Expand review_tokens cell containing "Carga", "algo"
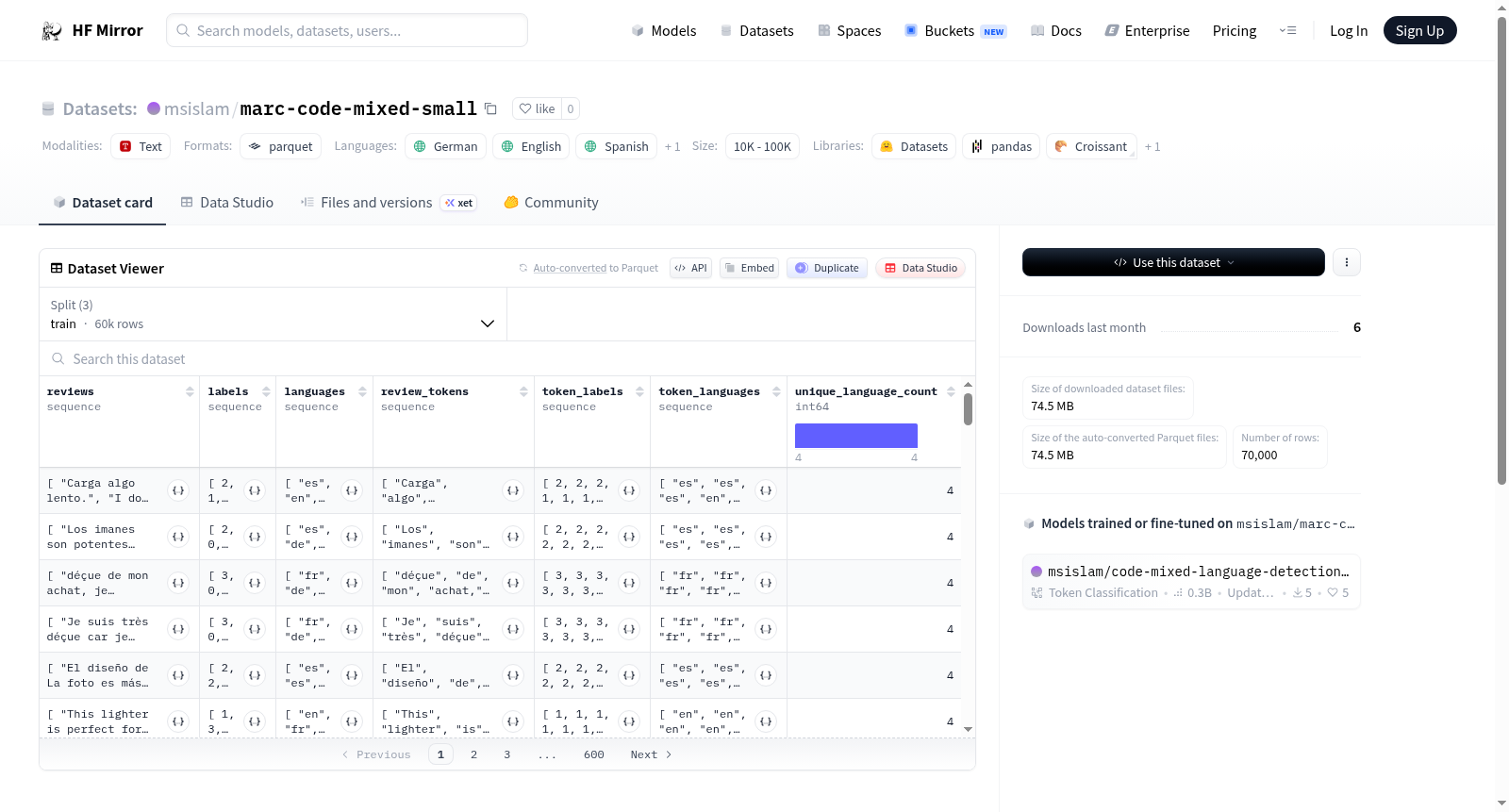The width and height of the screenshot is (1509, 812). 513,490
